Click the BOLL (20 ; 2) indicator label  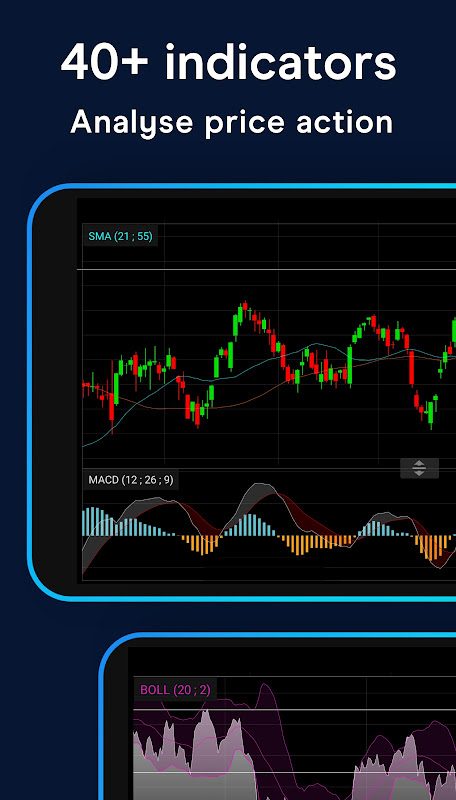[x=175, y=690]
